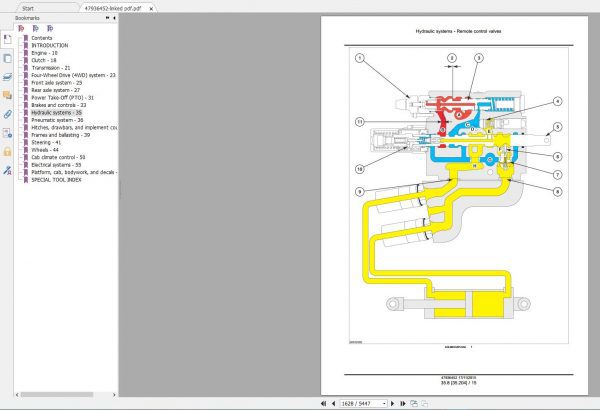Click the bookmark ribbon icon beside Hydraulic systems
The image size is (600, 410).
(26, 113)
